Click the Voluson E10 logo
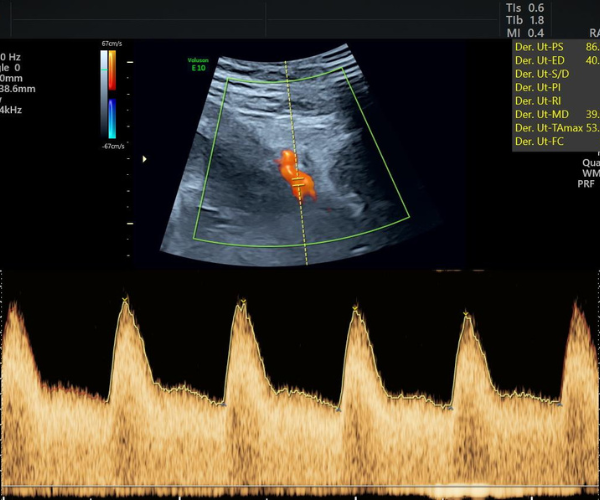This screenshot has width=600, height=500. coord(198,64)
